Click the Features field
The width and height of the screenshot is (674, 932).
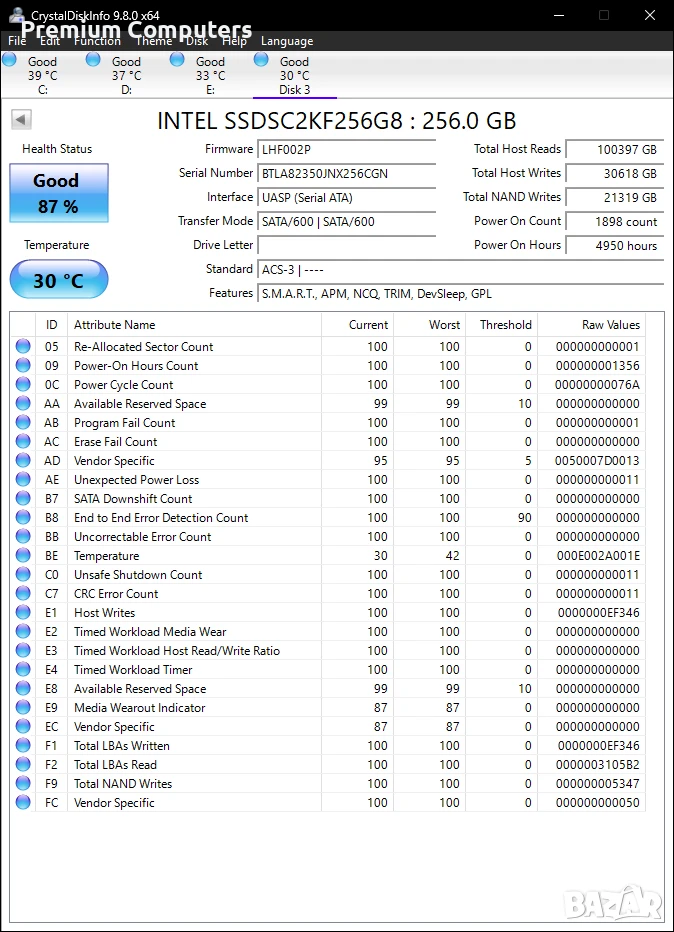pyautogui.click(x=461, y=294)
